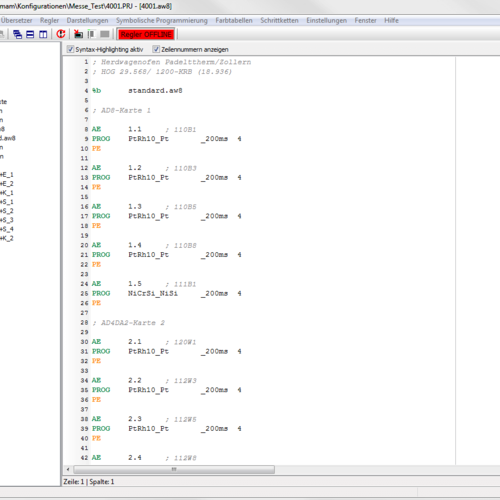Select the S_2 tree entry

click(7, 211)
